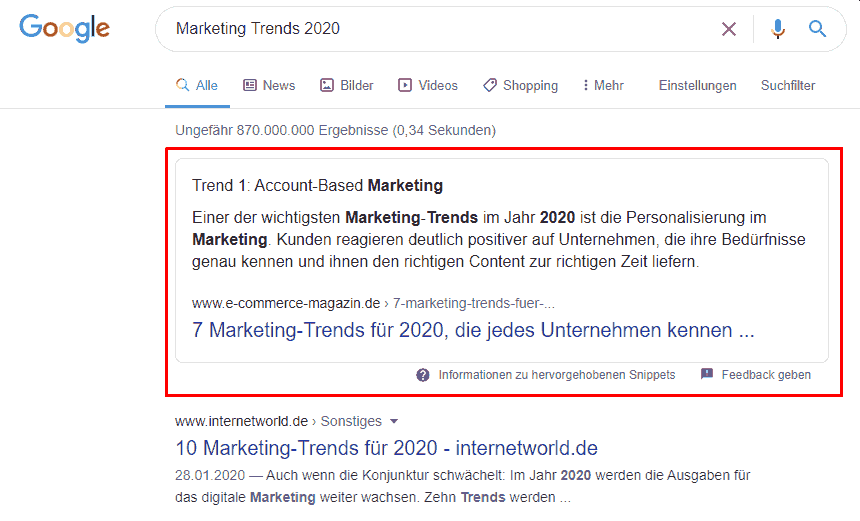The height and width of the screenshot is (521, 860).
Task: Click the www.e-commerce-magazin.de URL breadcrumb
Action: point(373,303)
